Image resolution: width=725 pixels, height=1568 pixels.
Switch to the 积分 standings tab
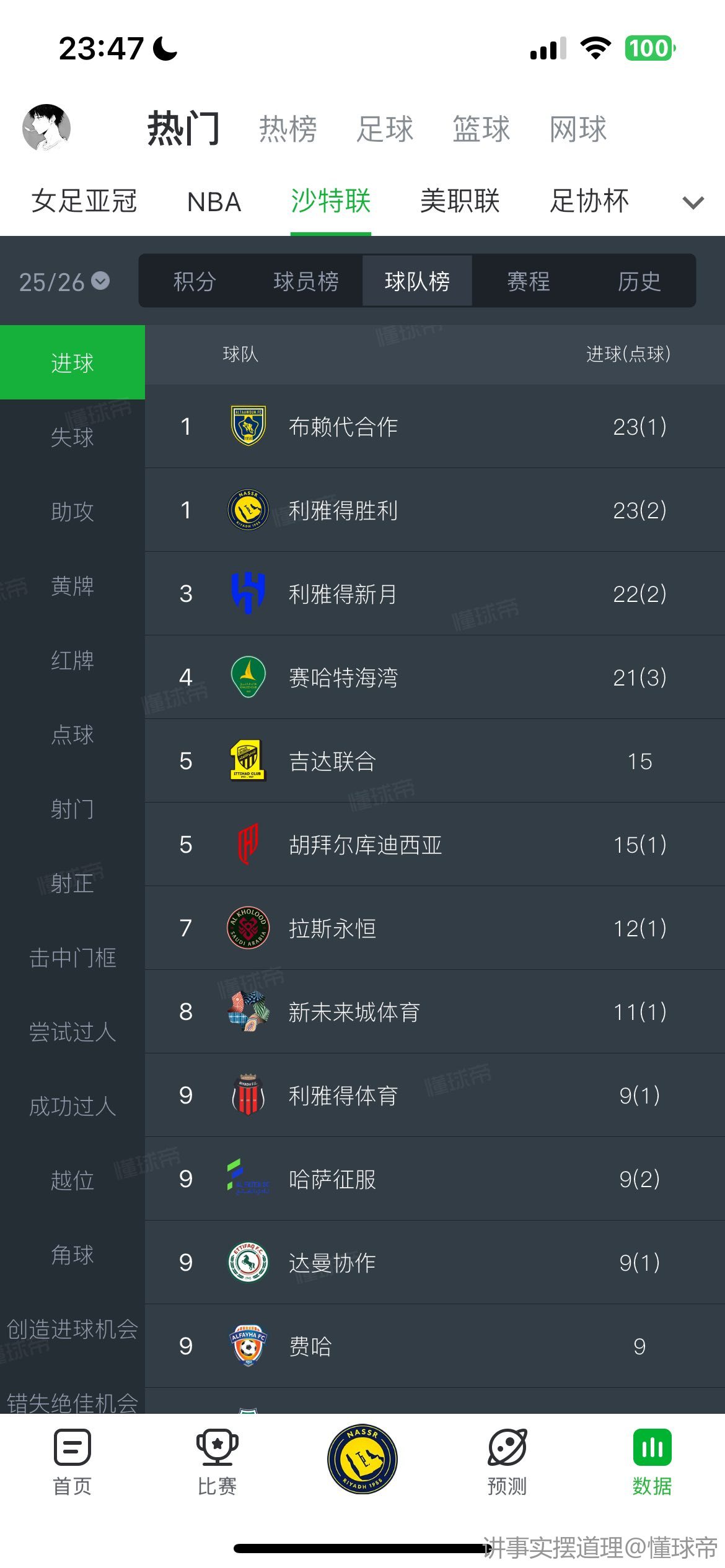click(x=195, y=282)
